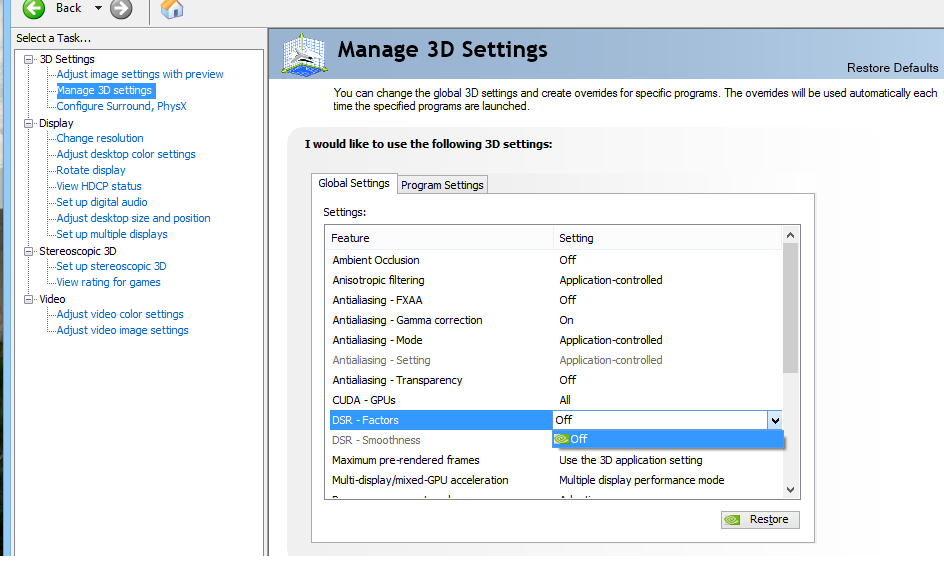Screen dimensions: 944x576
Task: Select the Multi-display/mixed-GPU acceleration row
Action: click(554, 480)
